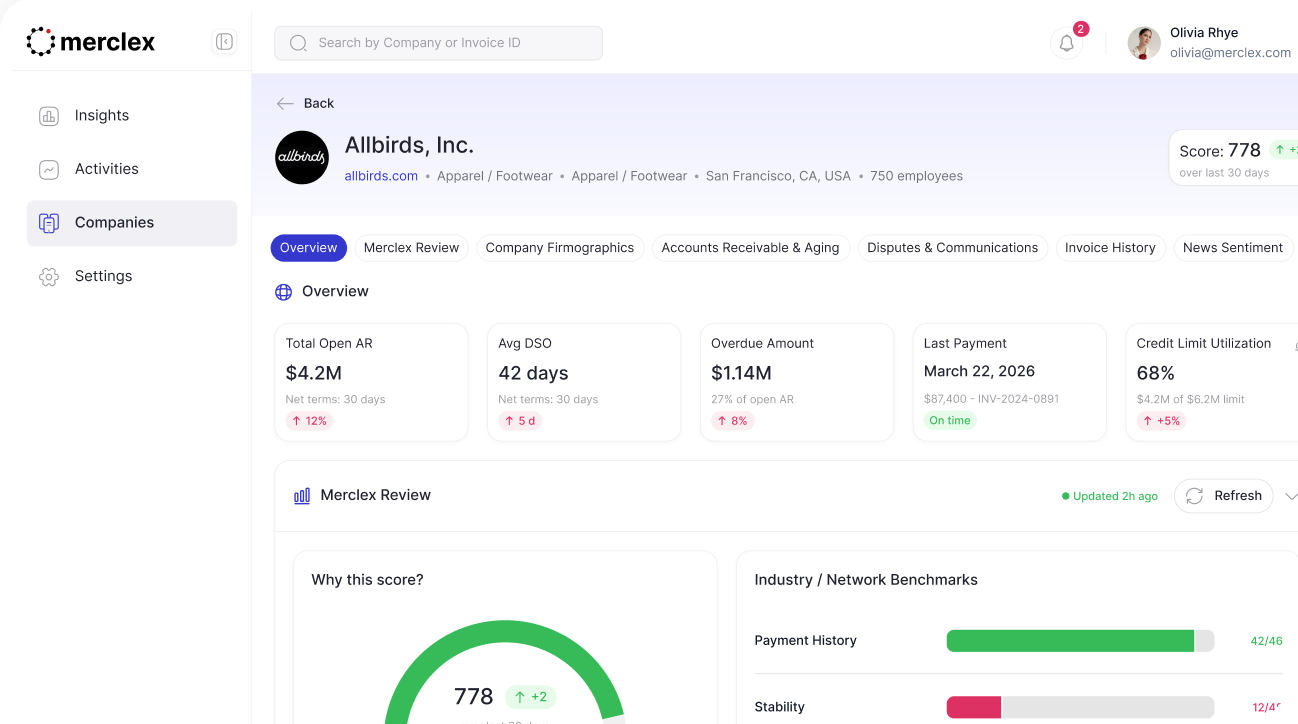The height and width of the screenshot is (724, 1298).
Task: Click Olivia Rhye's avatar photo
Action: (x=1144, y=43)
